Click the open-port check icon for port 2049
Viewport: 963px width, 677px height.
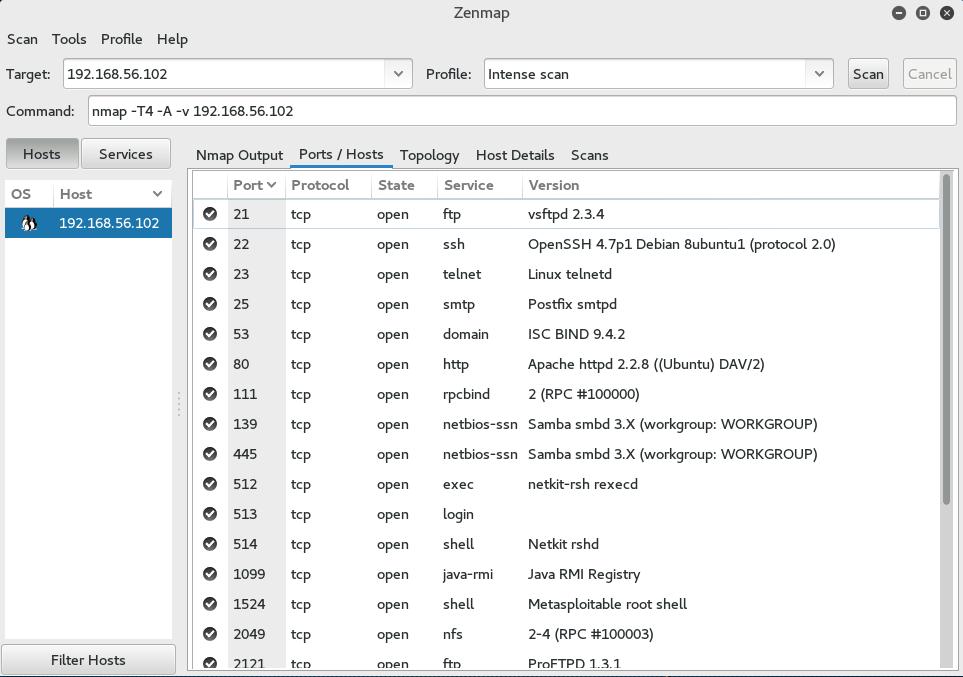pyautogui.click(x=210, y=634)
